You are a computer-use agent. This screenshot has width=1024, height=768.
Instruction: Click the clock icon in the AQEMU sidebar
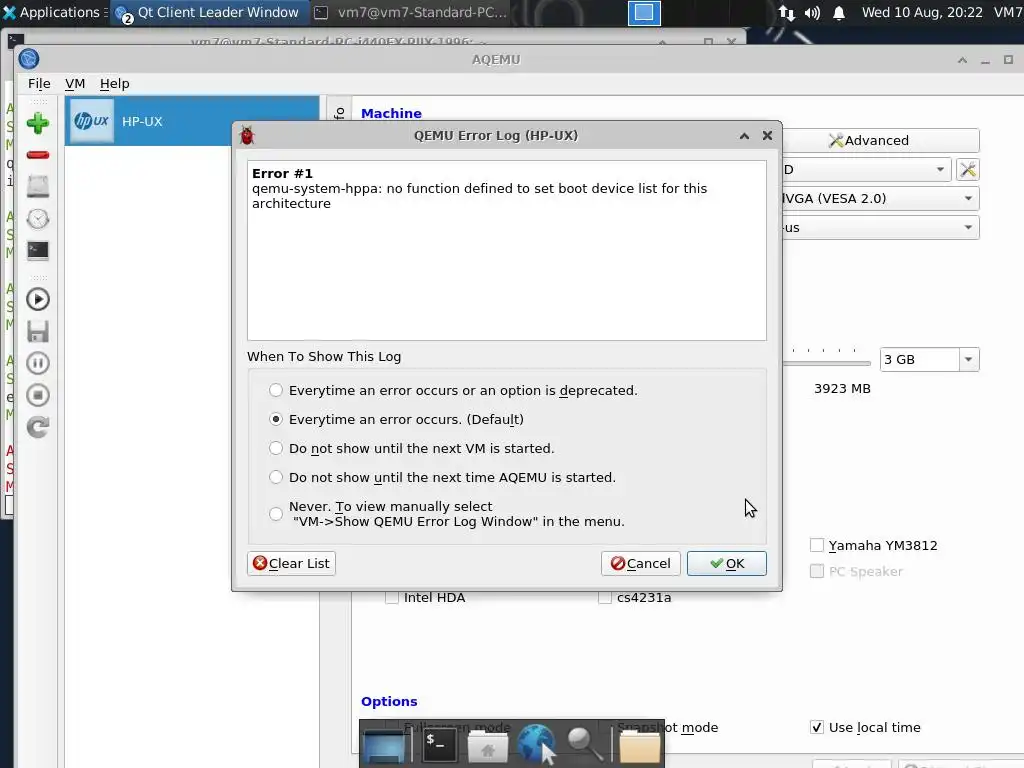tap(37, 219)
